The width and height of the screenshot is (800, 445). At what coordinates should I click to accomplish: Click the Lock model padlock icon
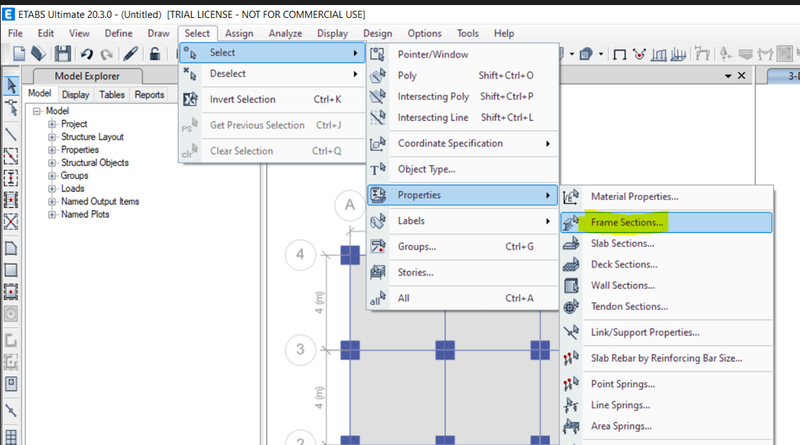155,54
